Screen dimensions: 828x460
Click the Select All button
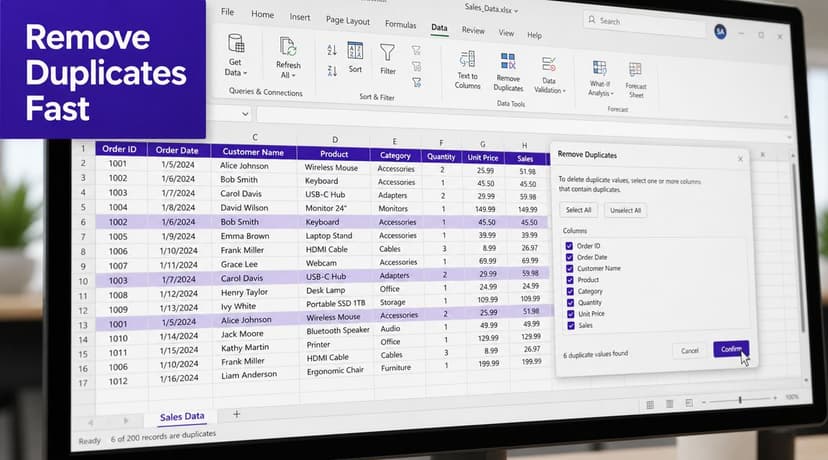coord(578,210)
